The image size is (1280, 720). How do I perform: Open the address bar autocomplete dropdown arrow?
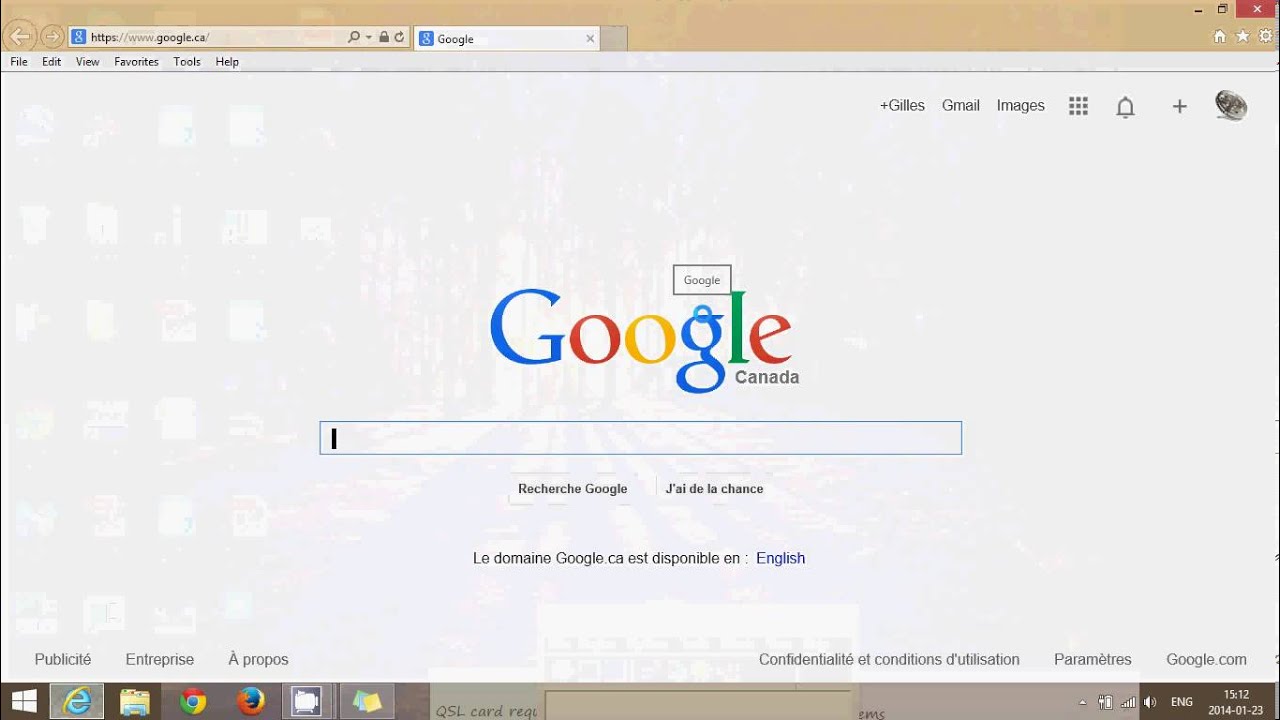point(369,37)
